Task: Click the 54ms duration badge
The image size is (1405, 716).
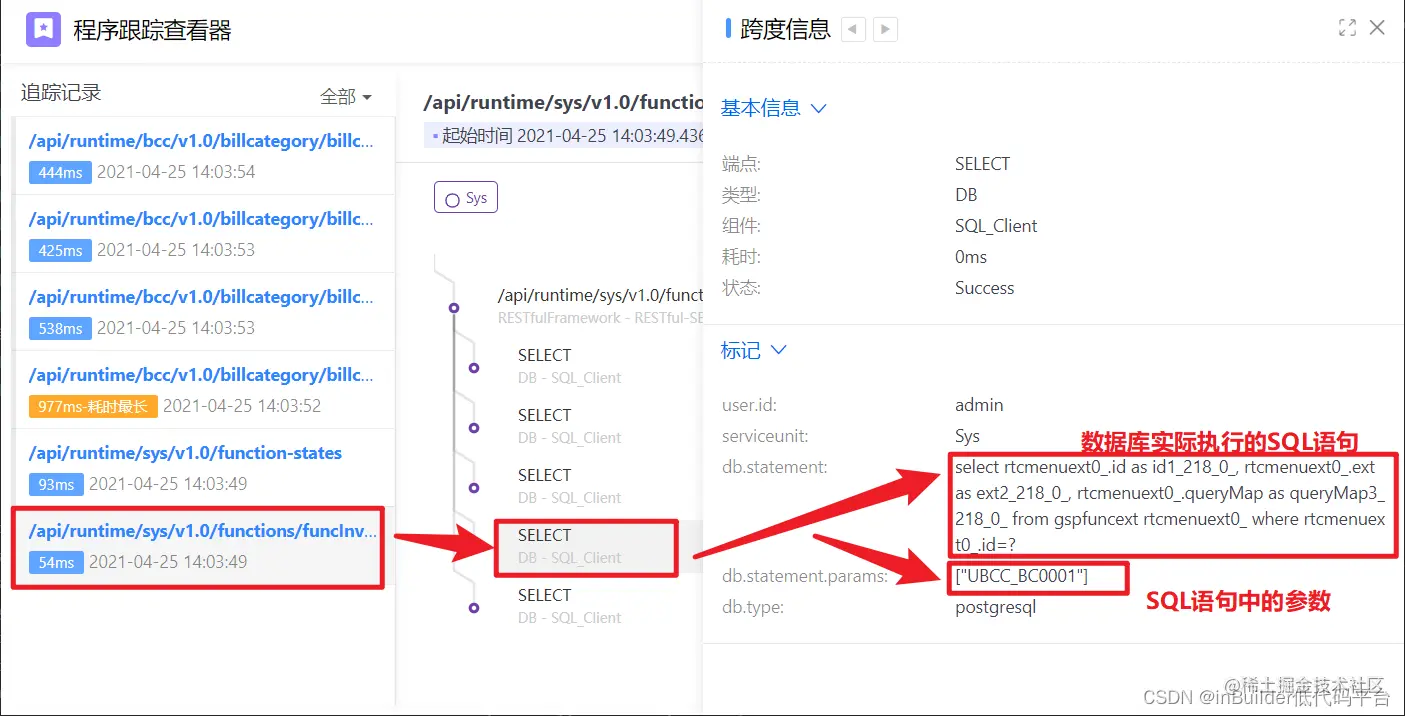Action: coord(56,562)
